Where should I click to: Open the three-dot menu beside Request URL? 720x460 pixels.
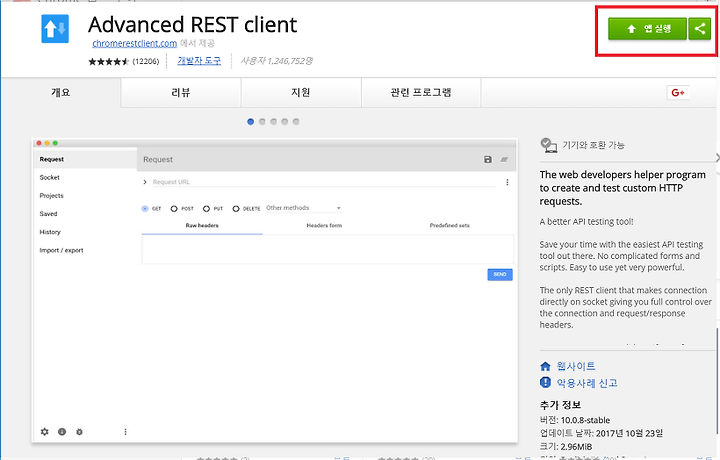507,182
